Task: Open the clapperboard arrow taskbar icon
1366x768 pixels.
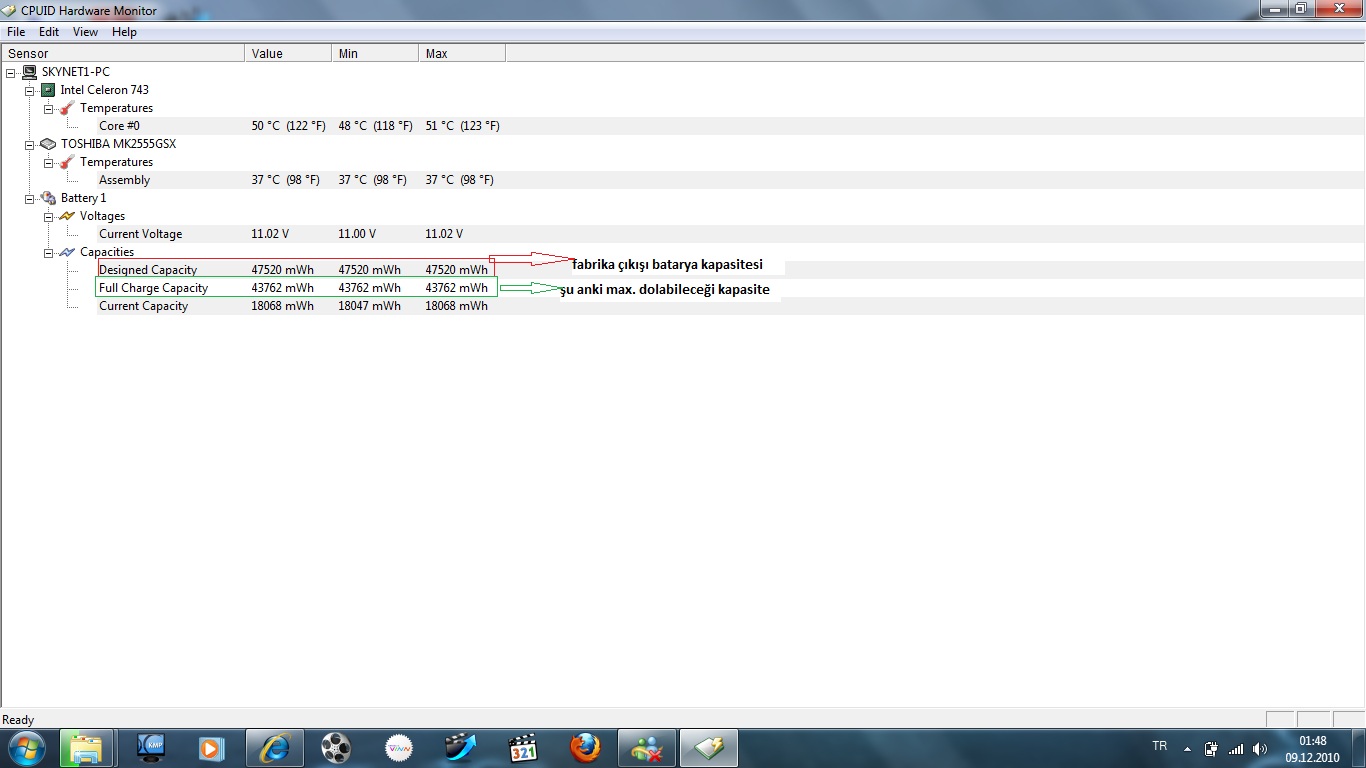Action: coord(461,747)
